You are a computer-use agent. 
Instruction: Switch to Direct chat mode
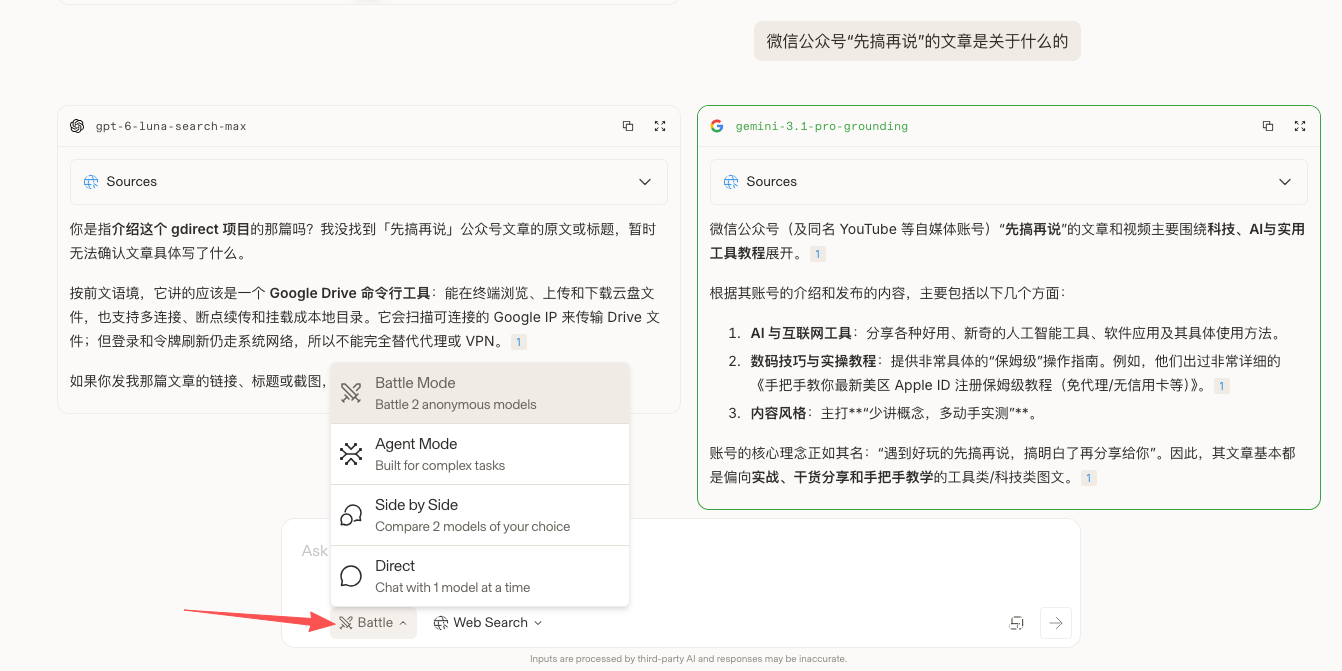480,576
